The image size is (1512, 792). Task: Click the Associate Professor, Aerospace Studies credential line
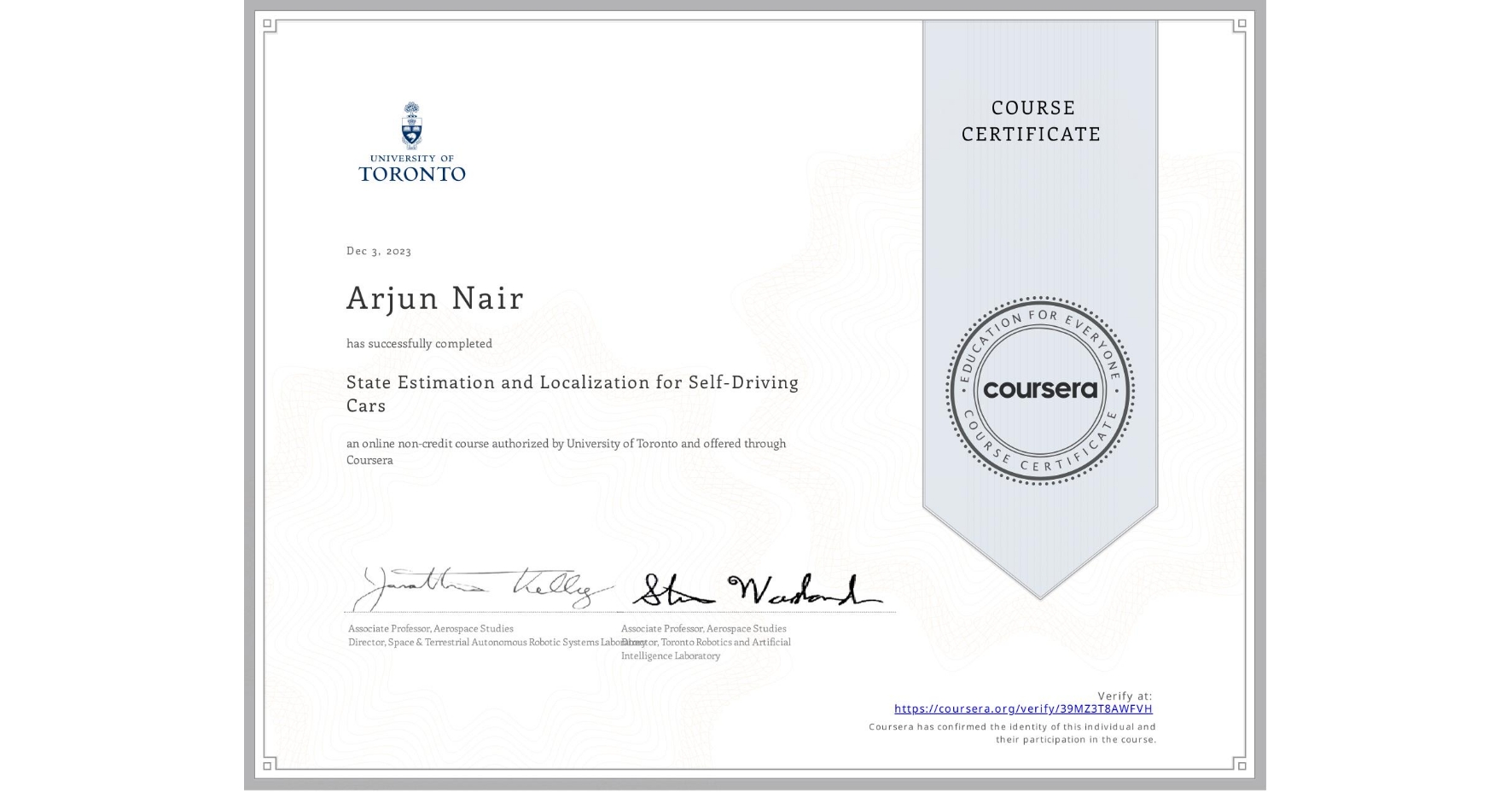(x=429, y=628)
